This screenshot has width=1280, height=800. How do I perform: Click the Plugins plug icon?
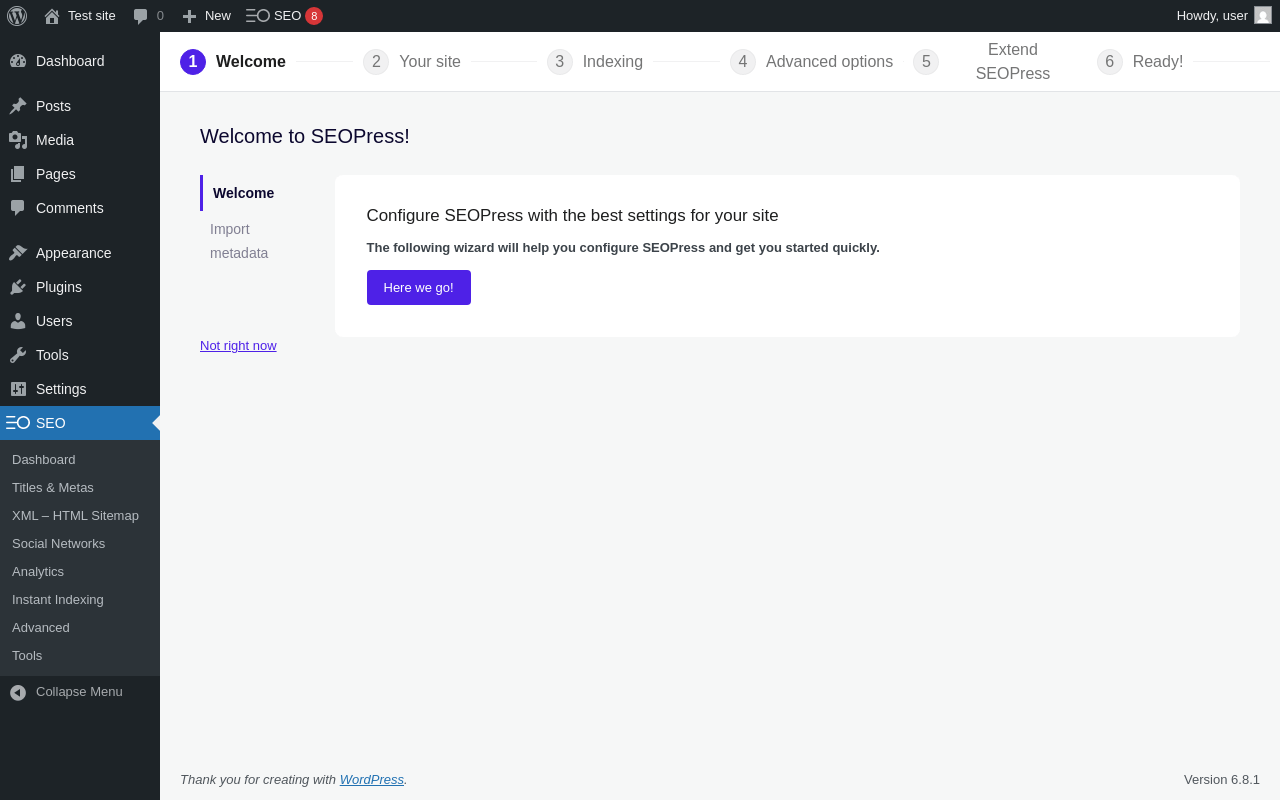18,287
